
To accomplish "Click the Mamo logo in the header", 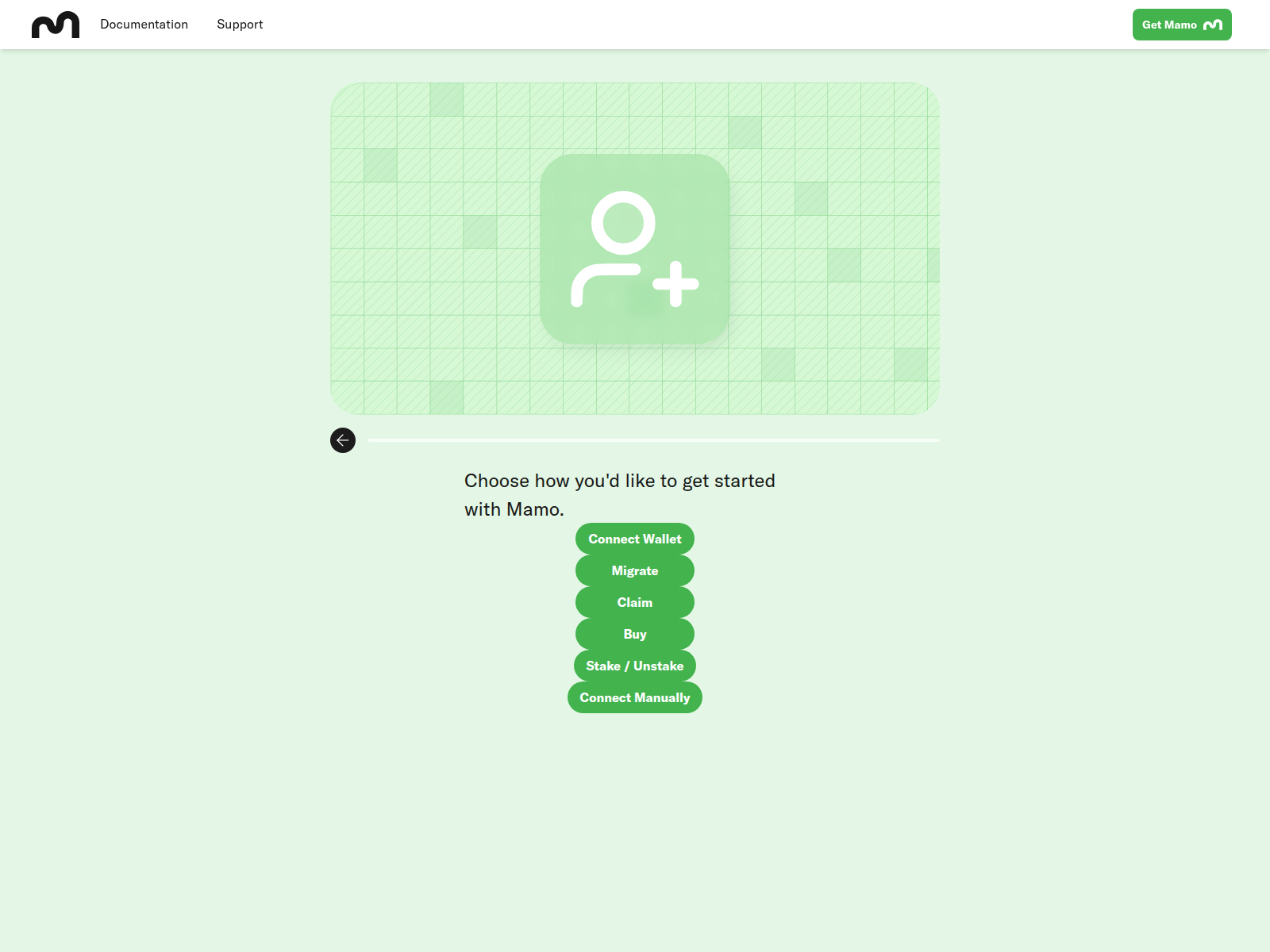I will (56, 24).
